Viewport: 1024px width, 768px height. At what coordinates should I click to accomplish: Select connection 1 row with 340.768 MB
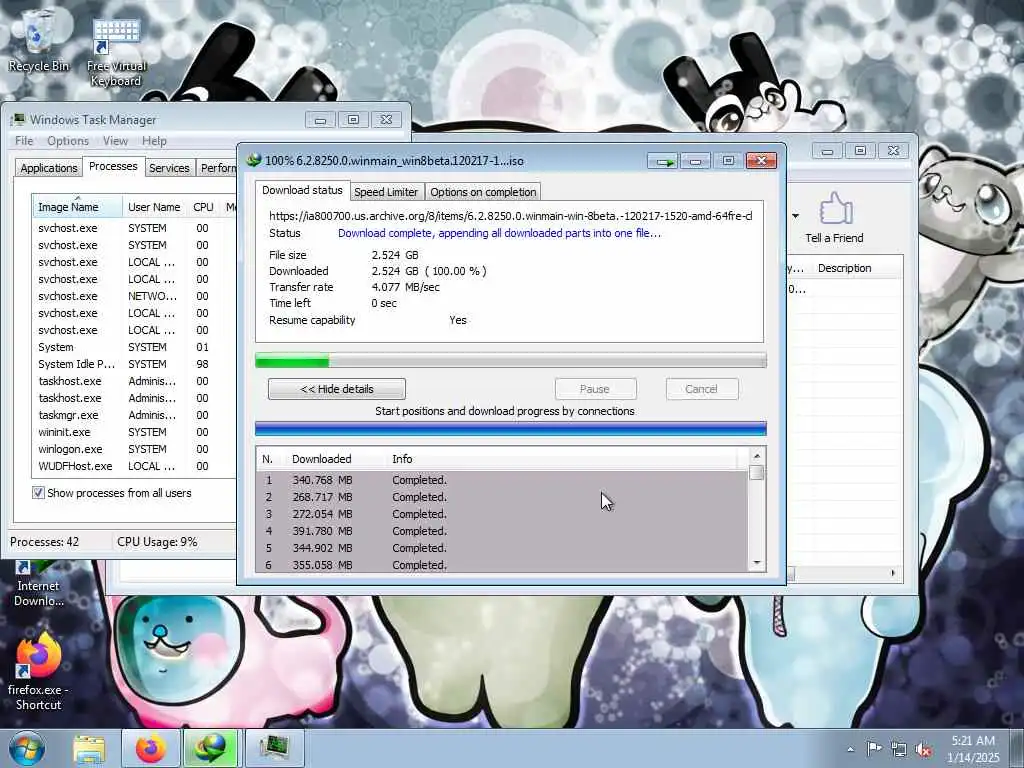(503, 480)
